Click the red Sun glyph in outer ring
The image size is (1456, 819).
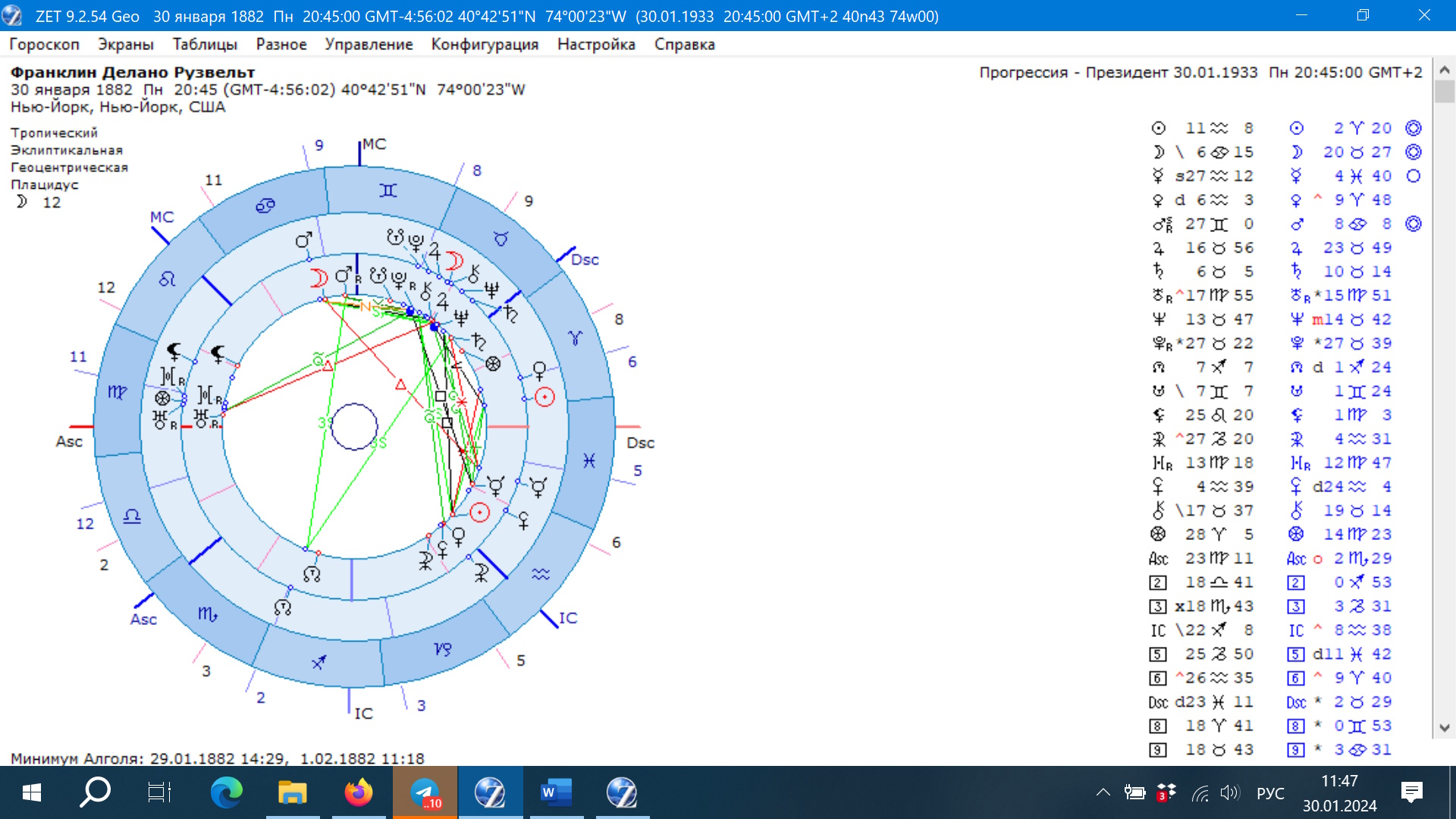pyautogui.click(x=544, y=397)
